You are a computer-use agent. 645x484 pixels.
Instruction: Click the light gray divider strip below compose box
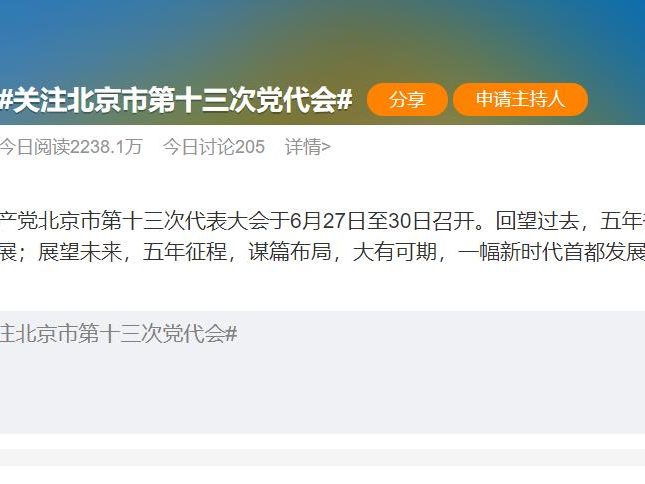(322, 457)
